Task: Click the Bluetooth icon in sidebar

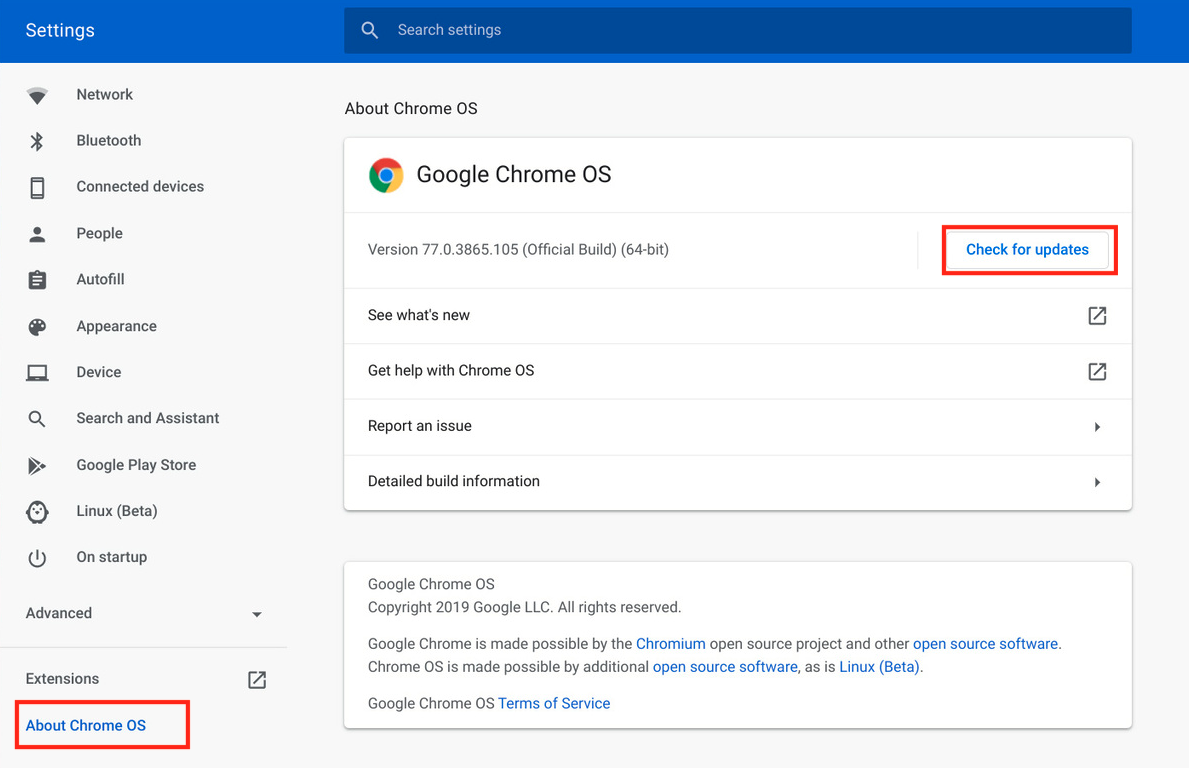Action: tap(37, 141)
